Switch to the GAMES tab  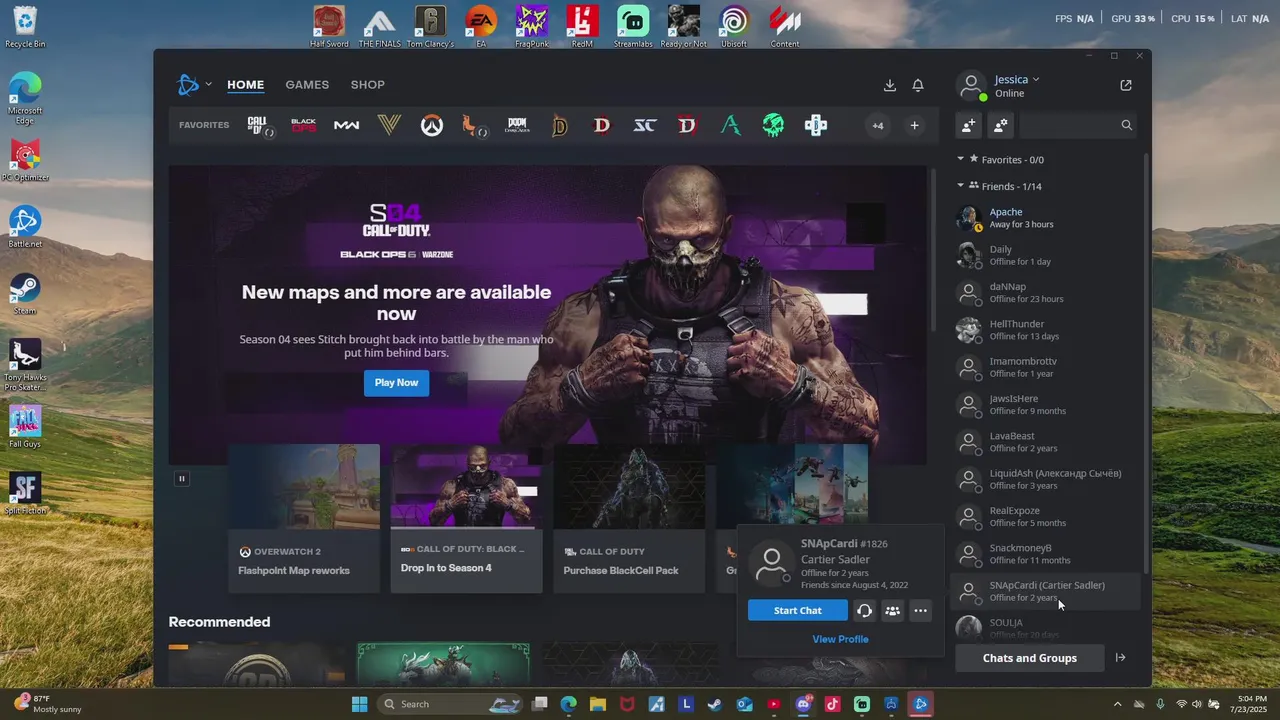tap(307, 85)
